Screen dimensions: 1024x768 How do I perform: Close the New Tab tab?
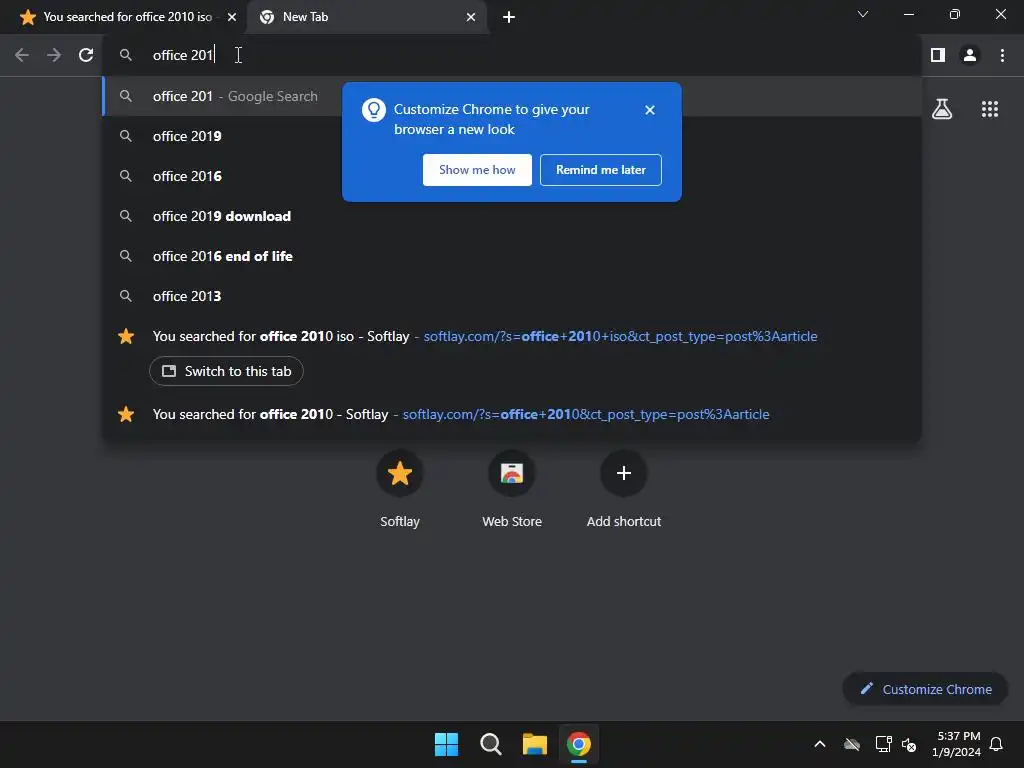point(471,17)
